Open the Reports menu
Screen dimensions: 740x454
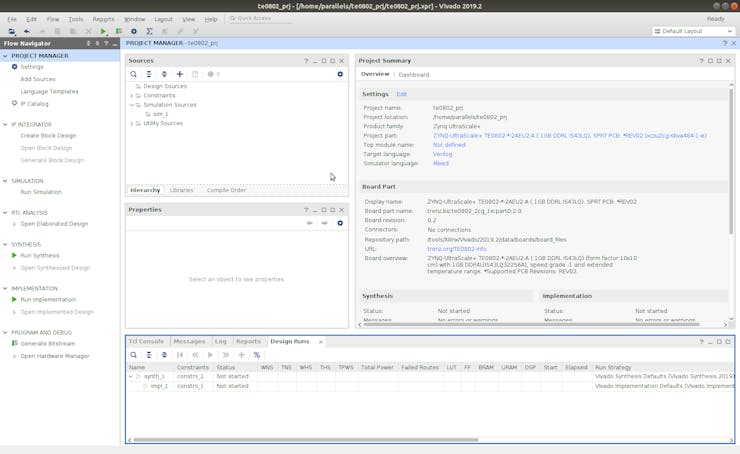click(x=103, y=19)
